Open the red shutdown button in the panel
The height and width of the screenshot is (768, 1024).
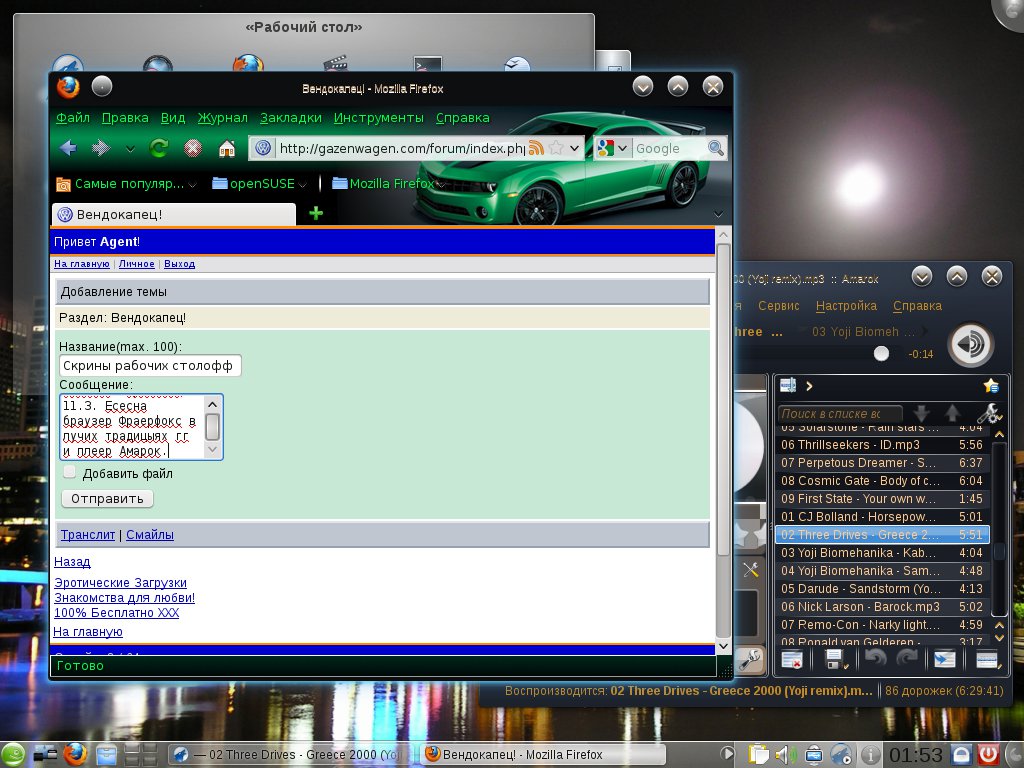(988, 755)
